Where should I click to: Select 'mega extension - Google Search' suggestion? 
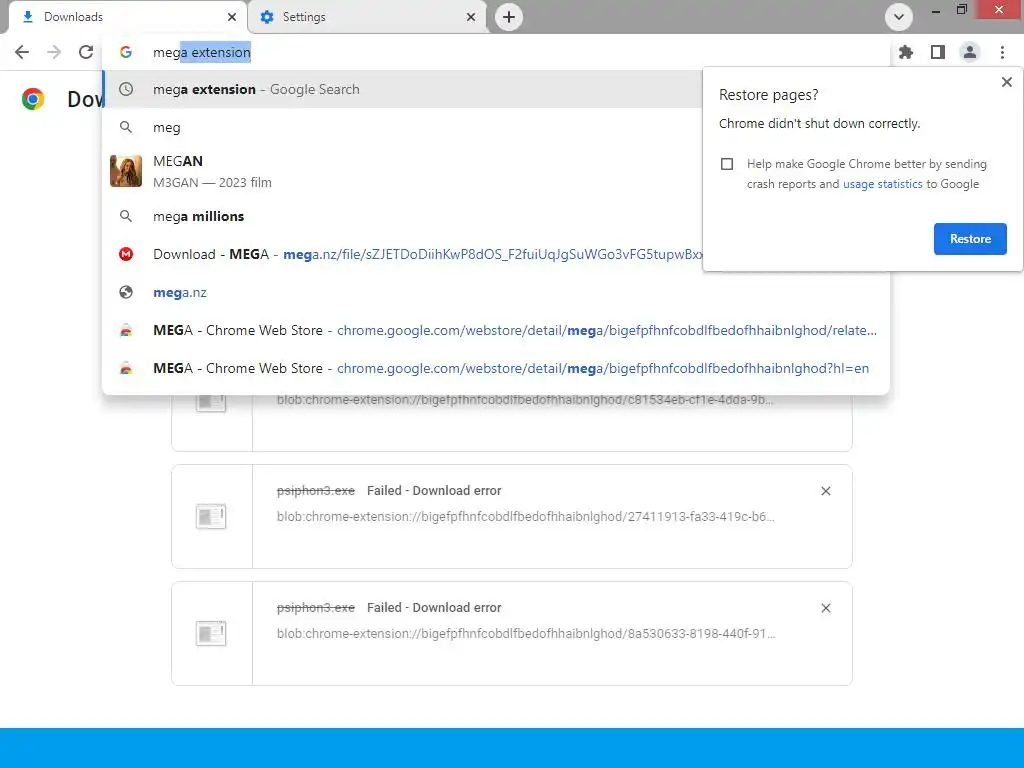(404, 89)
